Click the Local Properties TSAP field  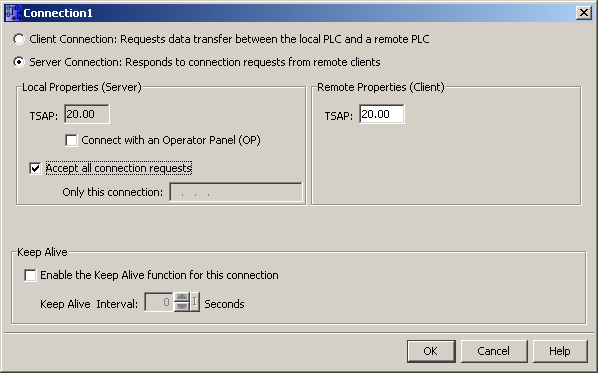pyautogui.click(x=87, y=114)
